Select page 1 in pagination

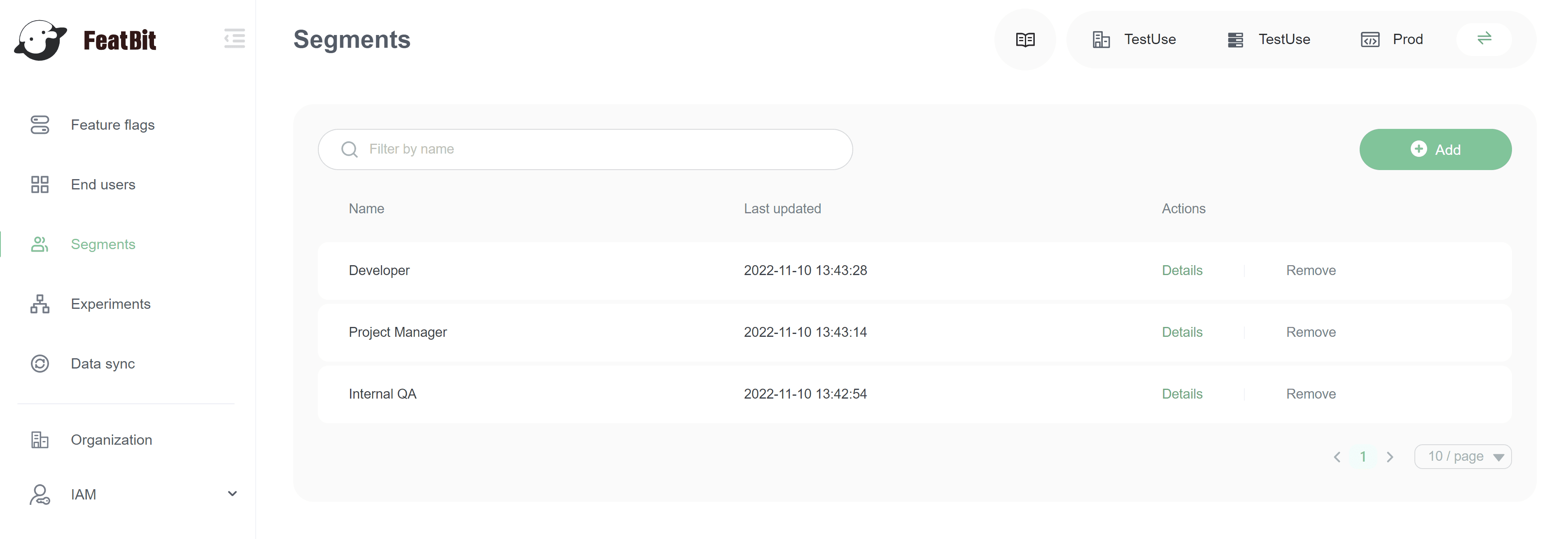click(1363, 457)
